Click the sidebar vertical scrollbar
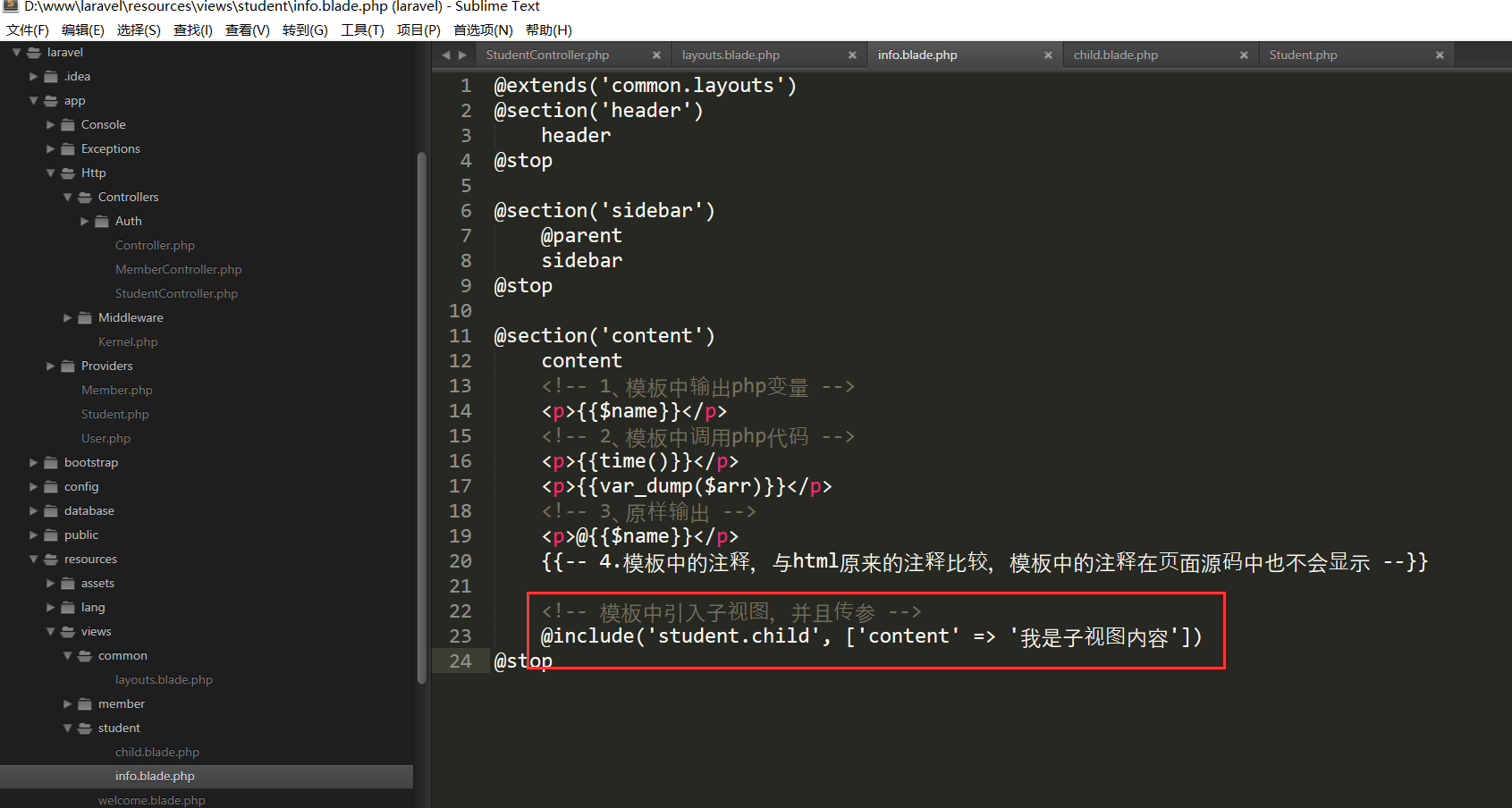This screenshot has height=808, width=1512. click(x=422, y=418)
